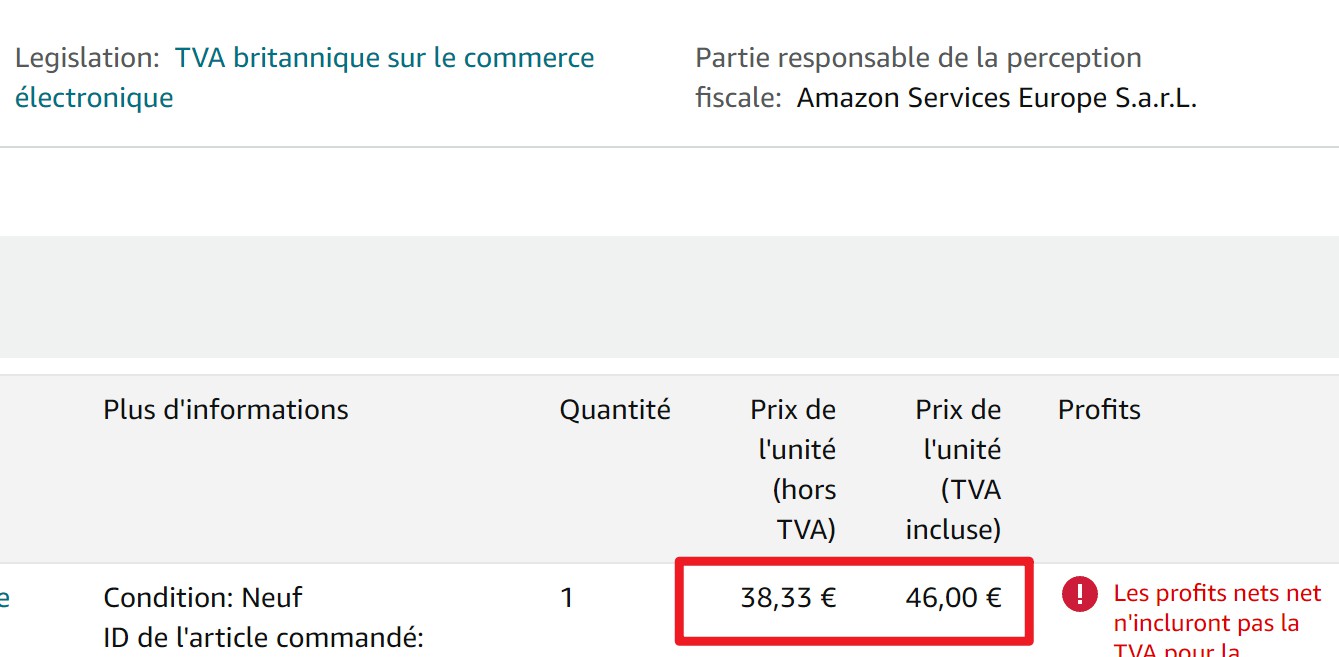Select the Amazon Services Europe S.a.r.L. text

[995, 97]
